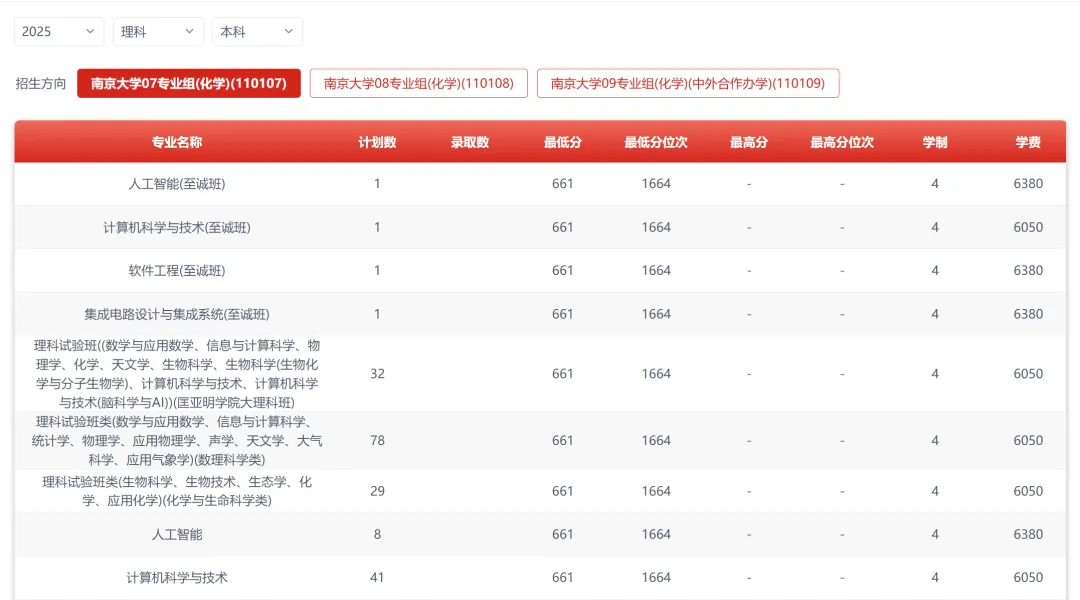Click the 学制 column header

pyautogui.click(x=935, y=143)
